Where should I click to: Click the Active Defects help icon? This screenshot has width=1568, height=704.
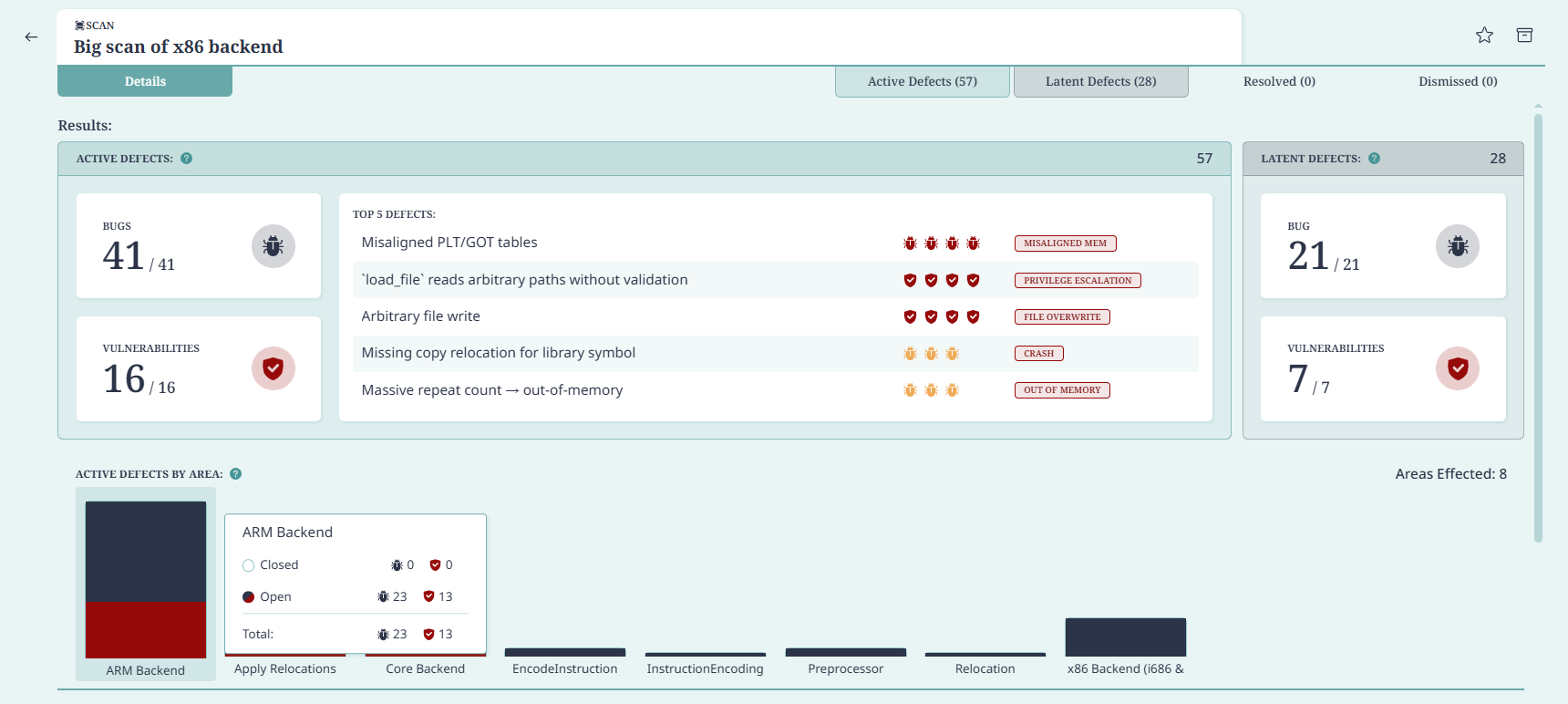[x=186, y=158]
